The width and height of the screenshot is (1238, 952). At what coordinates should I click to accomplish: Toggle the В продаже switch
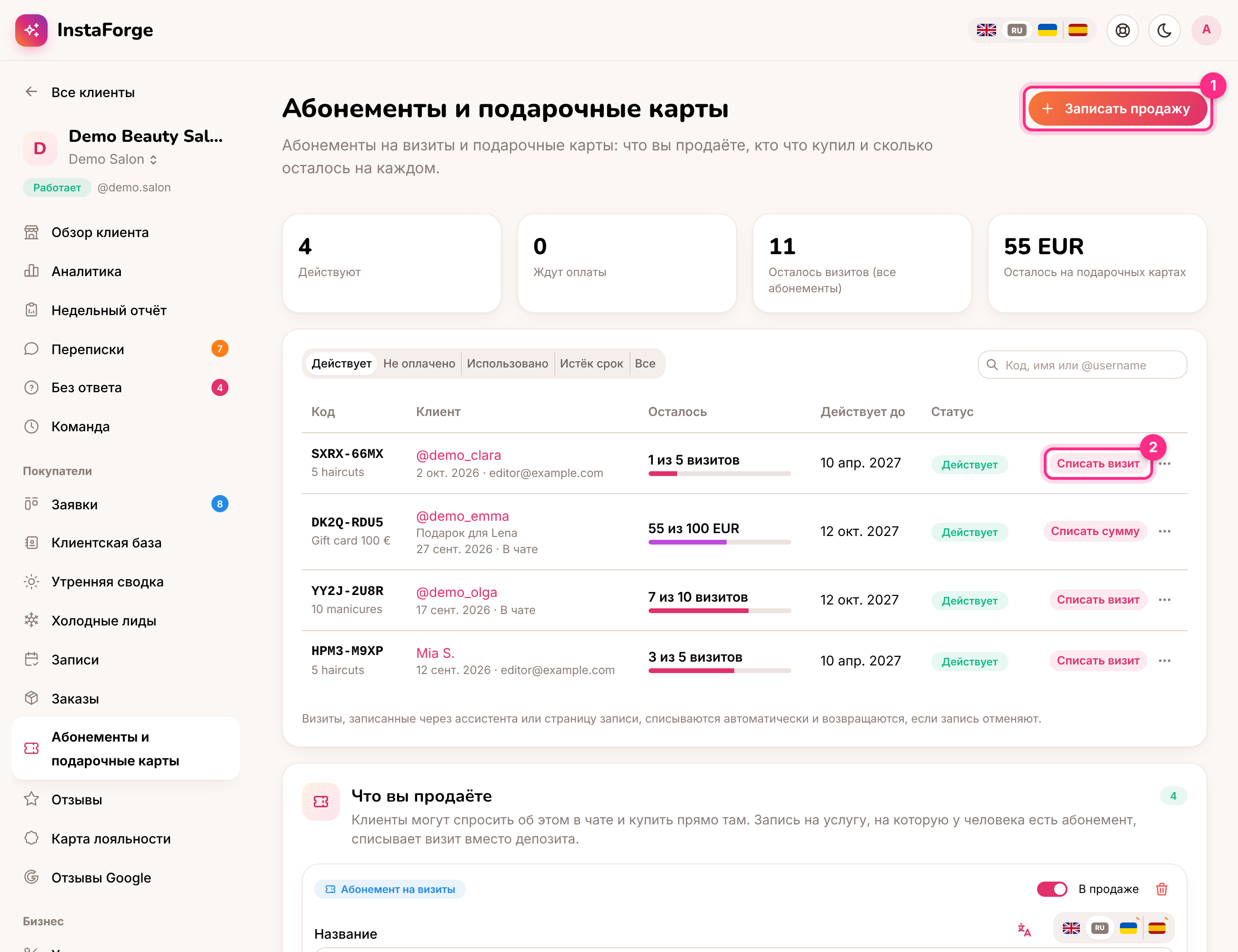pyautogui.click(x=1051, y=889)
